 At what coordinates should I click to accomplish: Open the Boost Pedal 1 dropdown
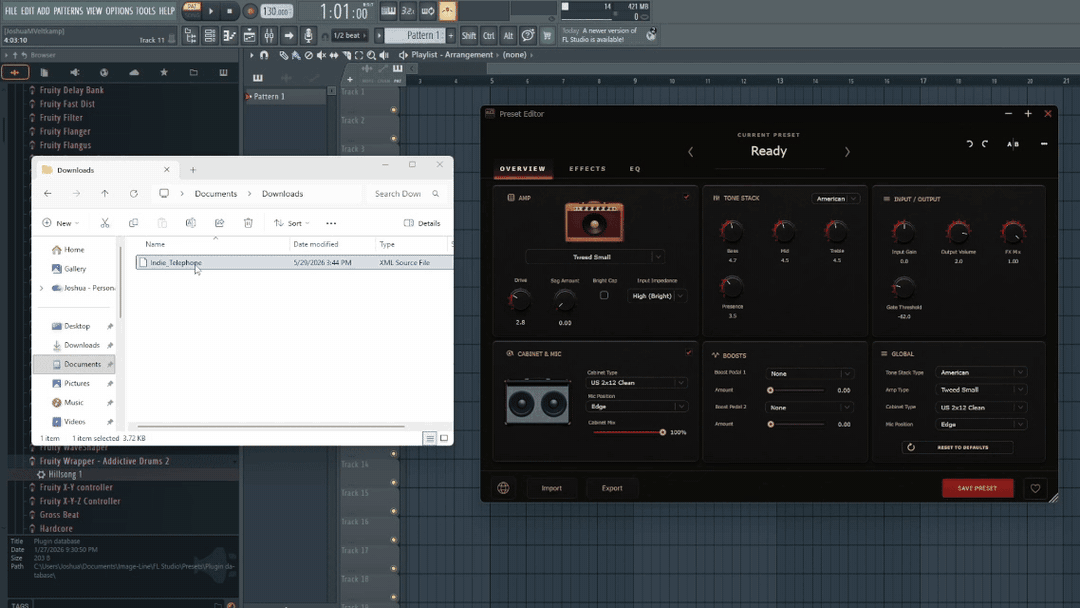click(809, 374)
